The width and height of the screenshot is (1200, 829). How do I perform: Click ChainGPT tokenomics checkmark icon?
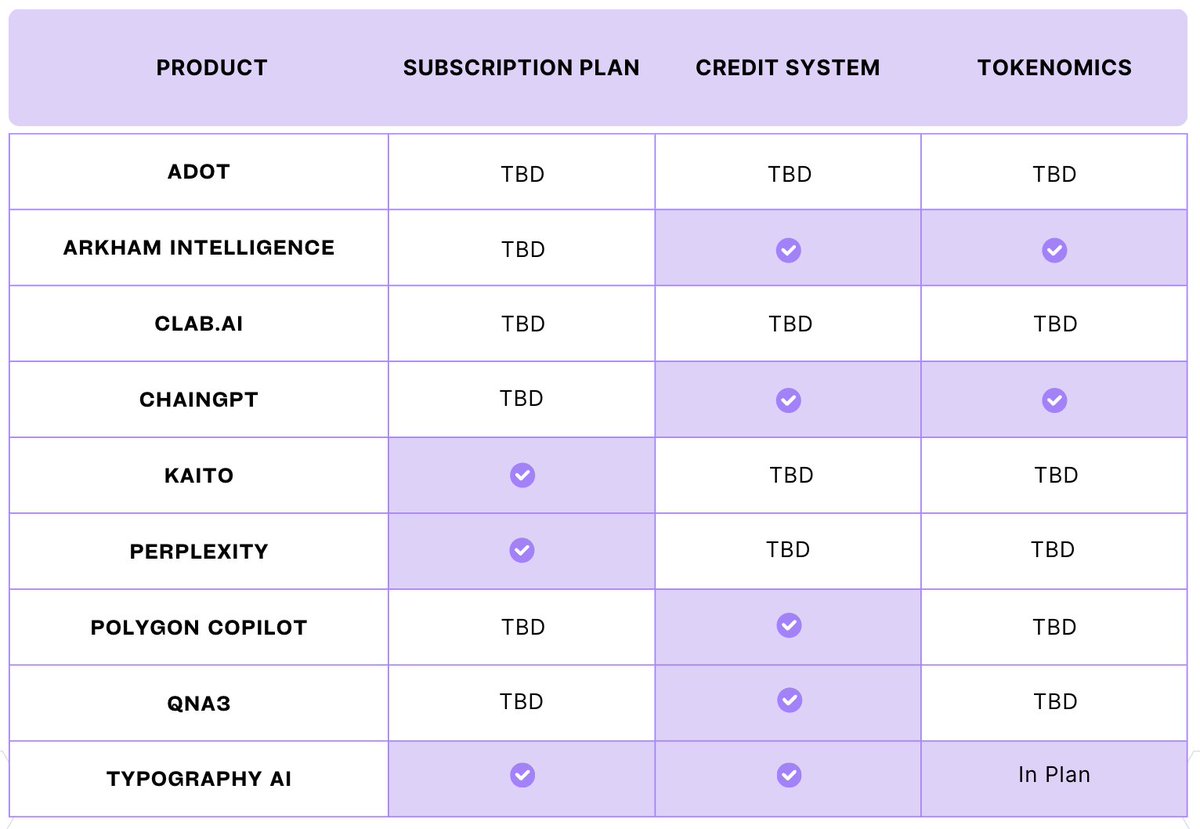point(1054,400)
